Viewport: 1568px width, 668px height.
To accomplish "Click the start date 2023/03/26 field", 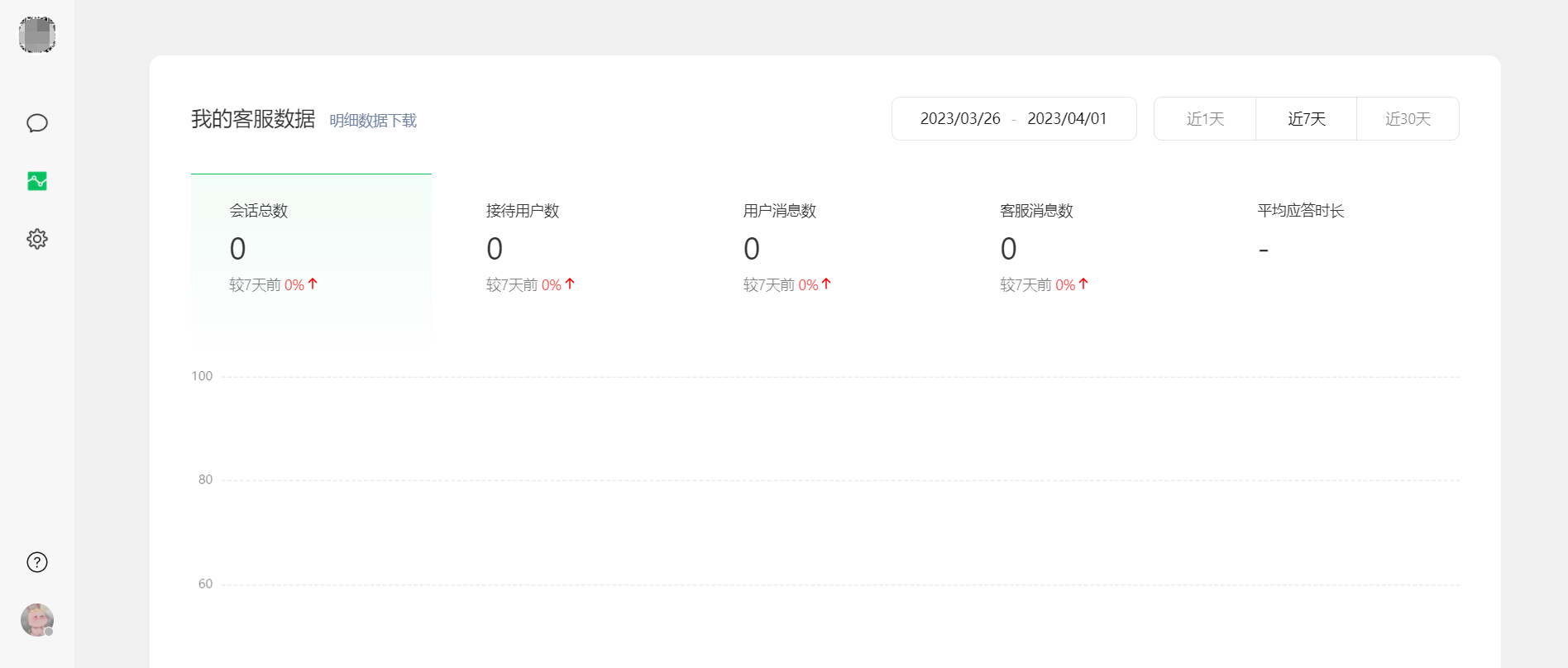I will pyautogui.click(x=960, y=119).
